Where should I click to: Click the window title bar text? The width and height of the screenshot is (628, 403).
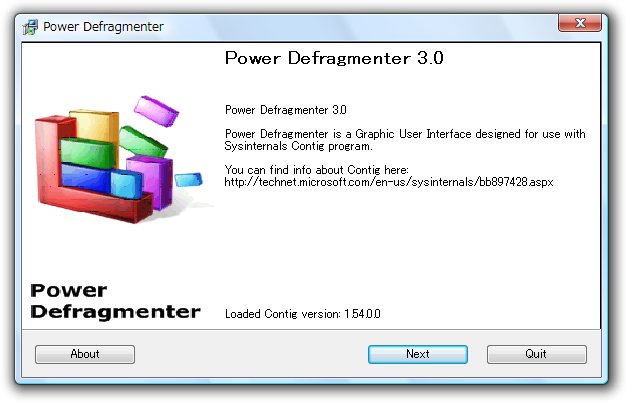103,27
